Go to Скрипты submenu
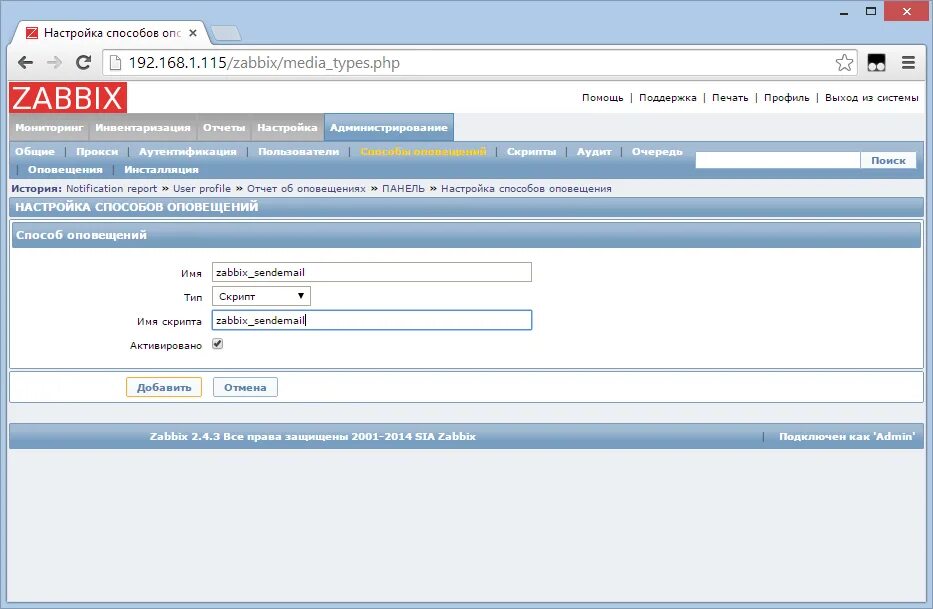The image size is (933, 609). [x=531, y=152]
